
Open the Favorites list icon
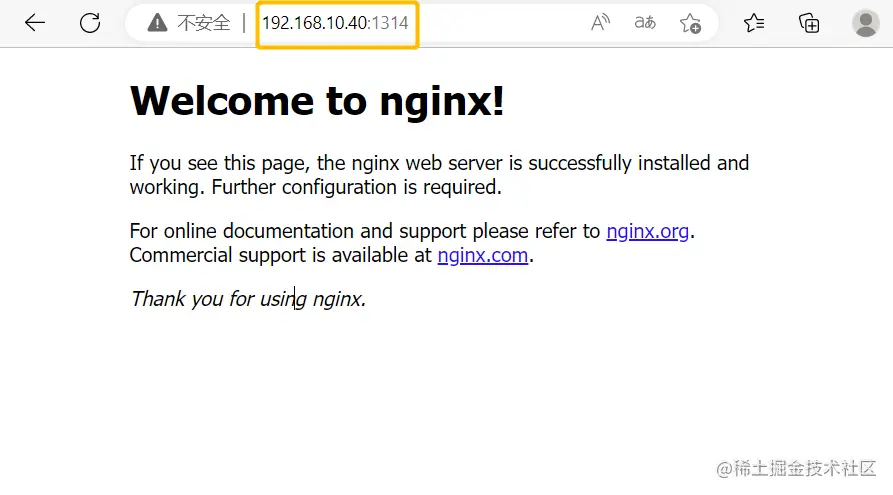coord(754,23)
